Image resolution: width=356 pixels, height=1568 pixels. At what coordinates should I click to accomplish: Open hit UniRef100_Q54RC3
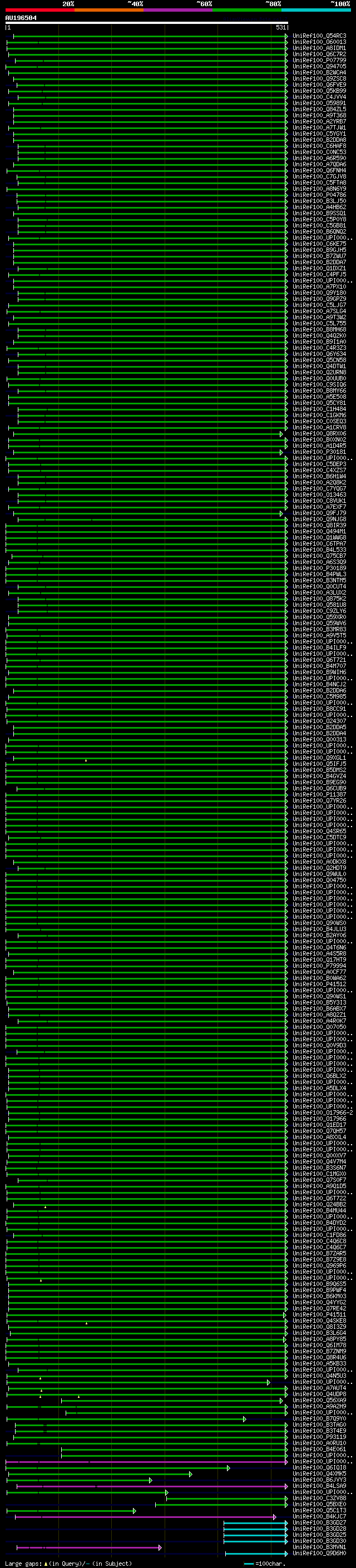click(x=319, y=36)
